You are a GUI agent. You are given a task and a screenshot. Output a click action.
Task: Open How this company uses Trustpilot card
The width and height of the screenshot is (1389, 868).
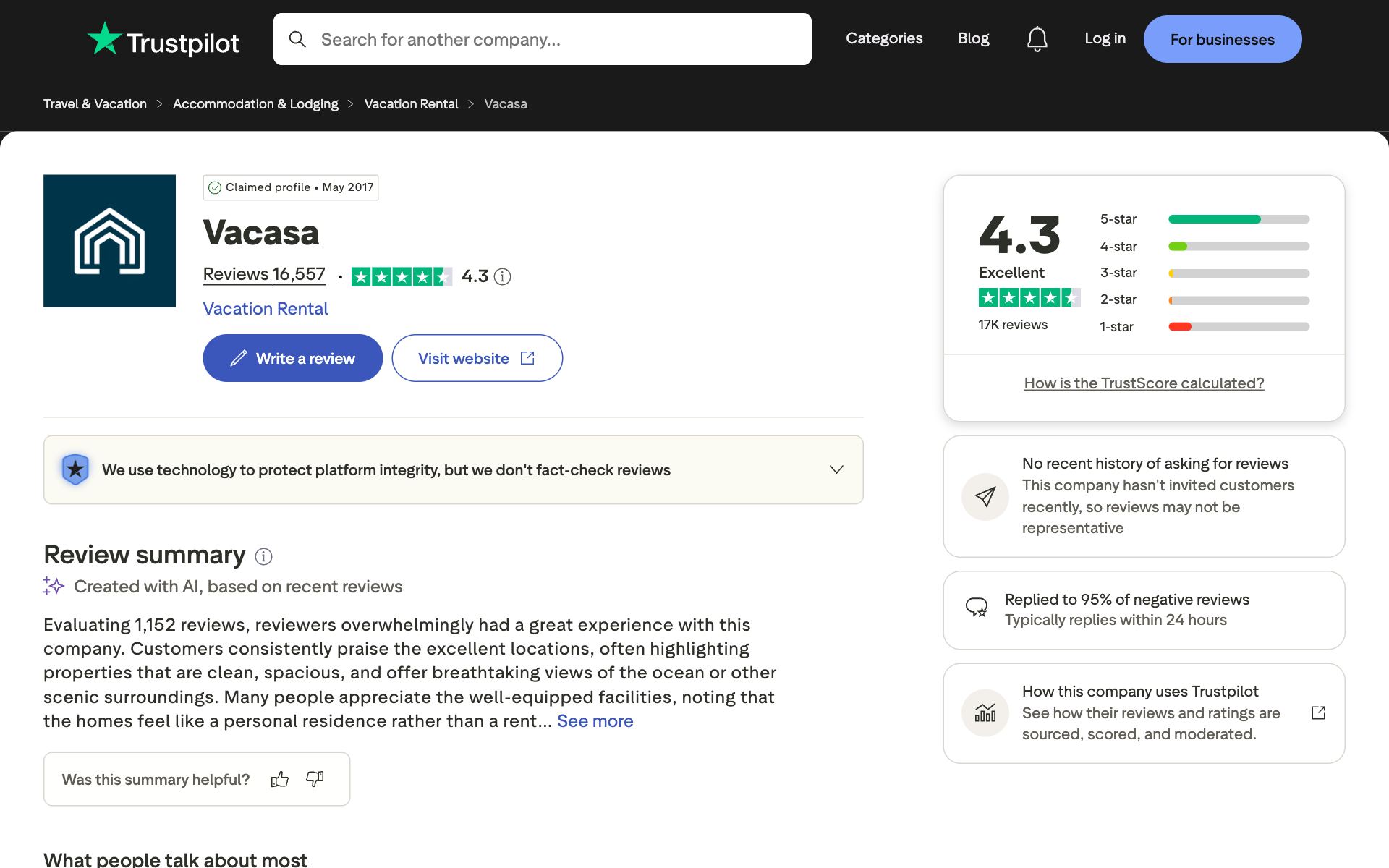(1144, 713)
